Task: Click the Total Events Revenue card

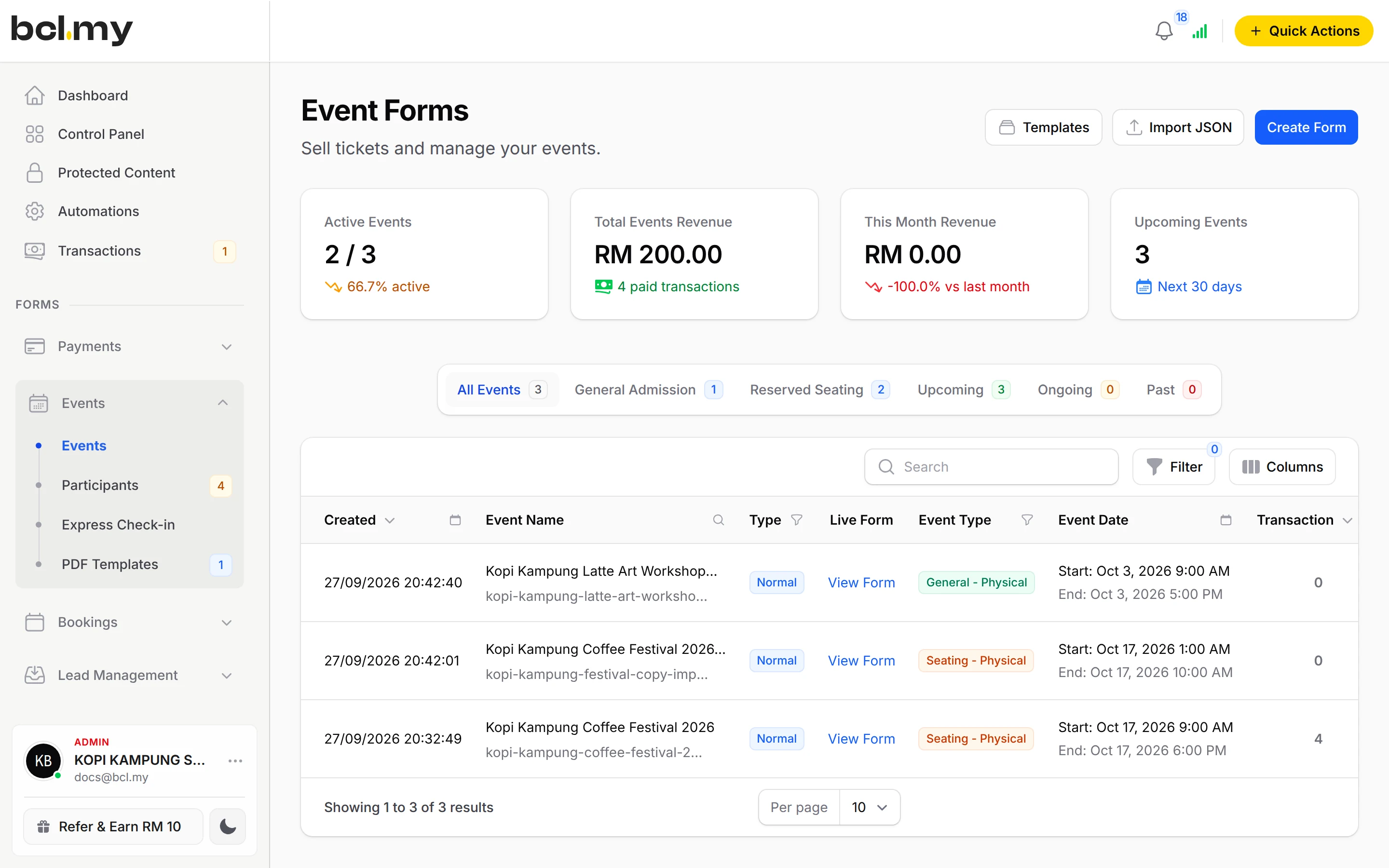Action: point(694,254)
